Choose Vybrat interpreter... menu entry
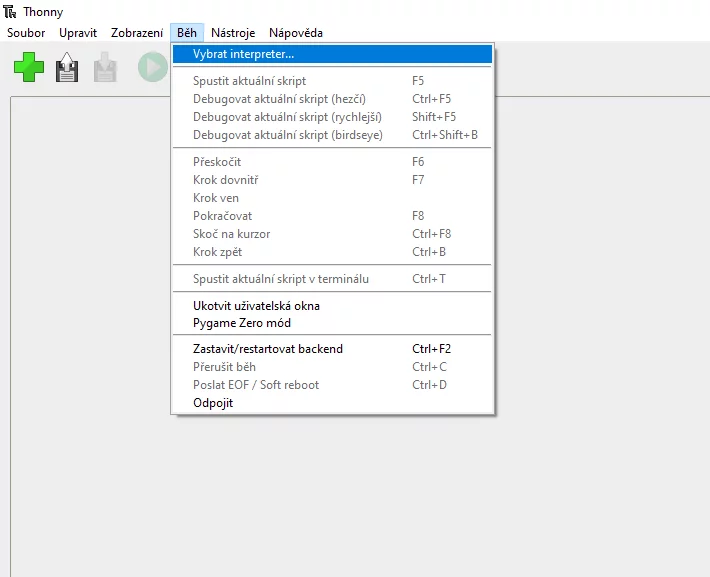The image size is (710, 577). point(332,54)
